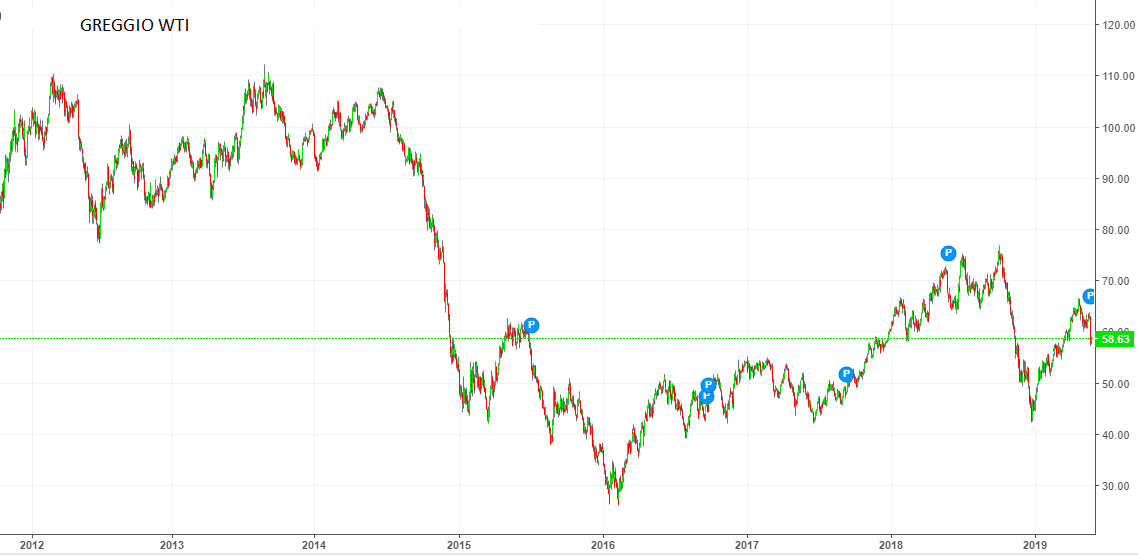Open the P marker in late 2017
1138x555 pixels.
(x=846, y=374)
